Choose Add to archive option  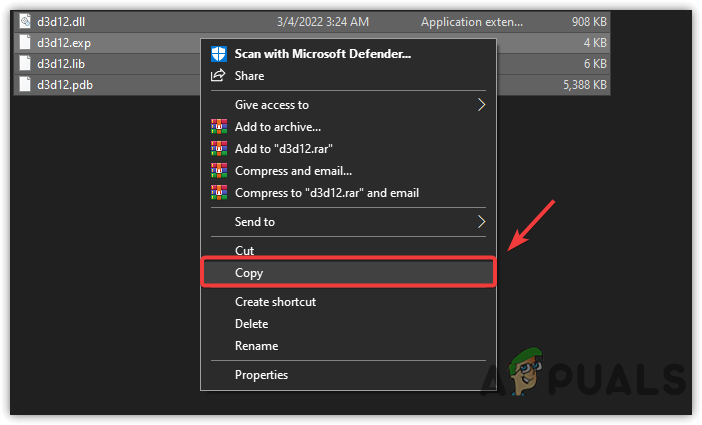348,127
